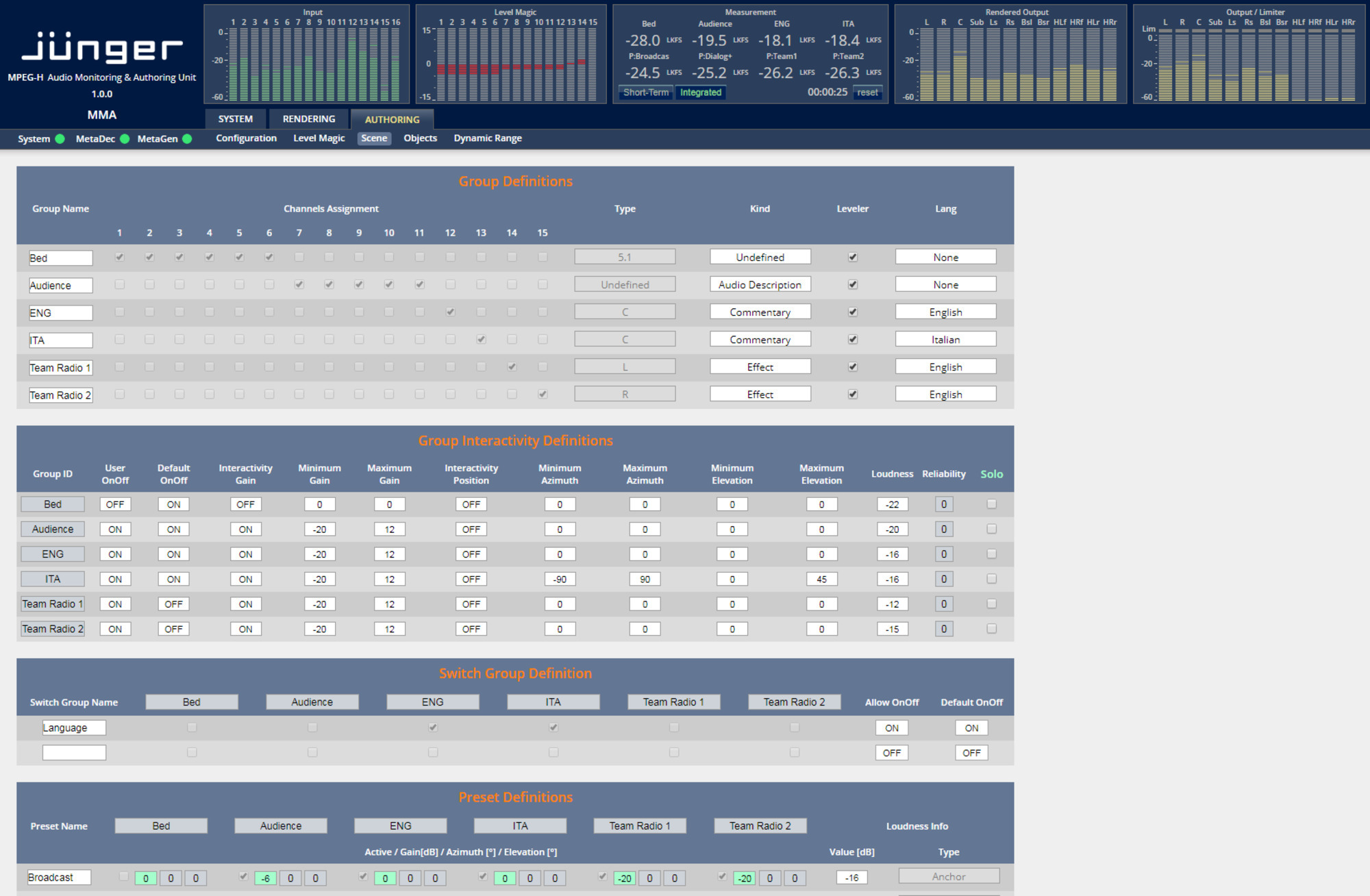The width and height of the screenshot is (1370, 896).
Task: Click the System status indicator
Action: (60, 138)
